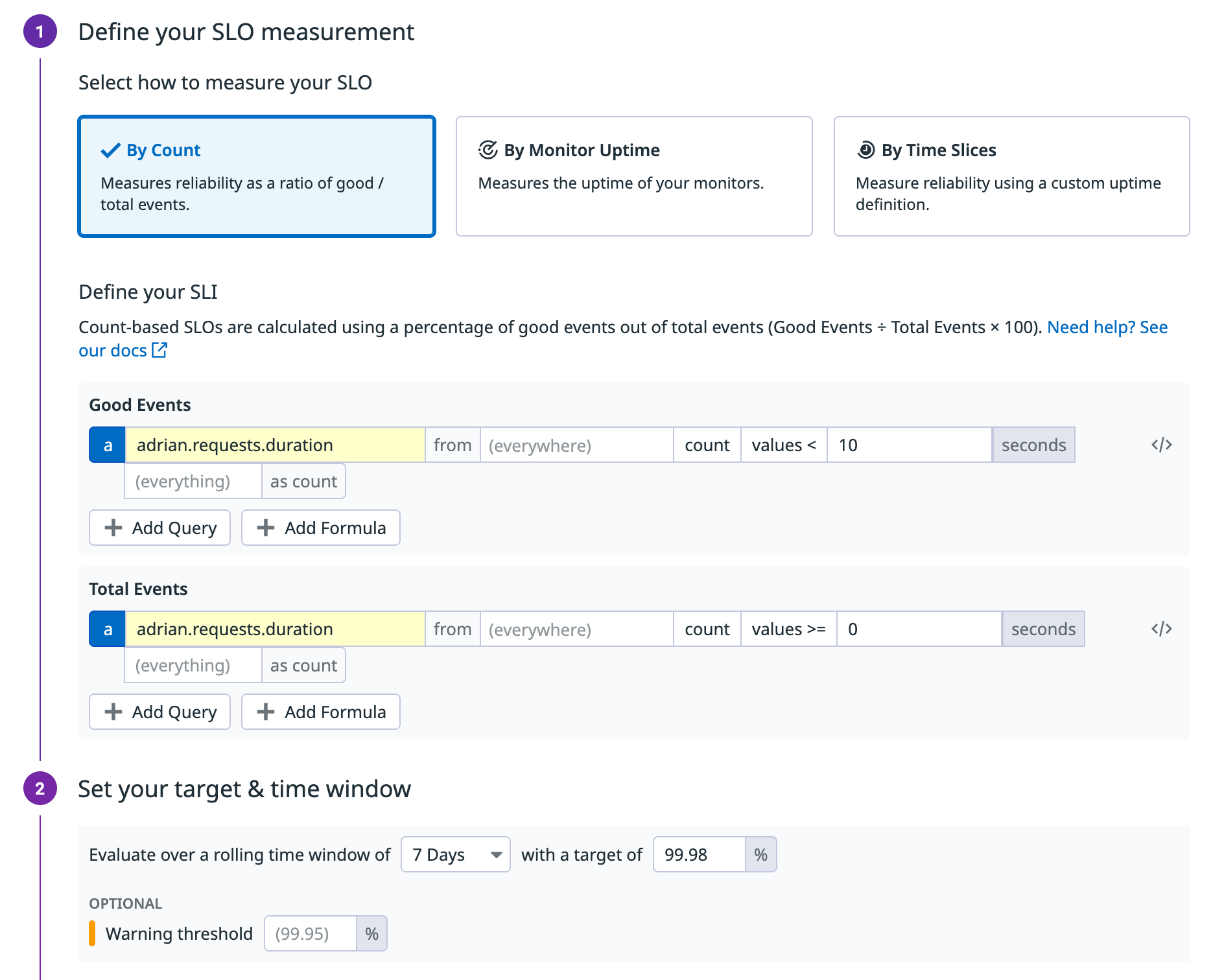Click the Warning threshold input field

311,933
